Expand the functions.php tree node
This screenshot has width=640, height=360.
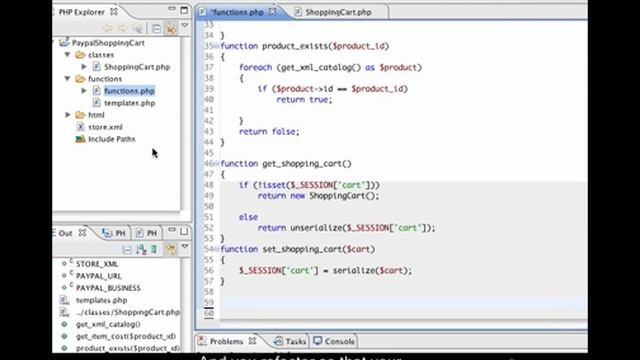pos(84,91)
